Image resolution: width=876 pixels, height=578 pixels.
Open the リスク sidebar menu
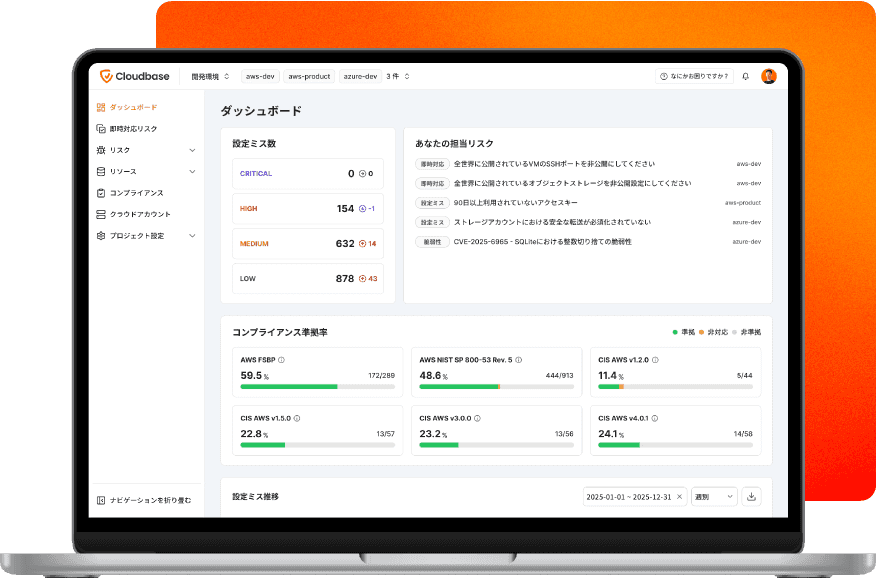coord(146,150)
